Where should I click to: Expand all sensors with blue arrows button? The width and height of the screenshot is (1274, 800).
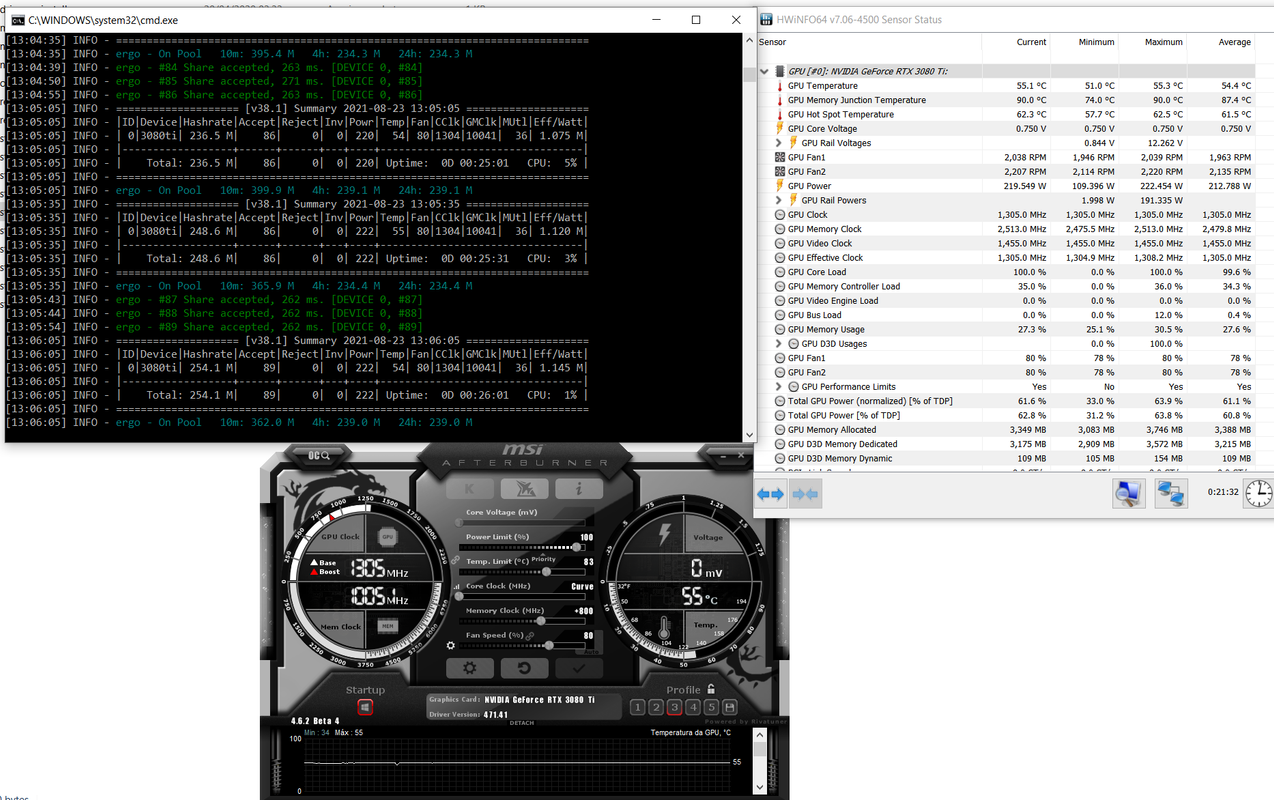(770, 494)
